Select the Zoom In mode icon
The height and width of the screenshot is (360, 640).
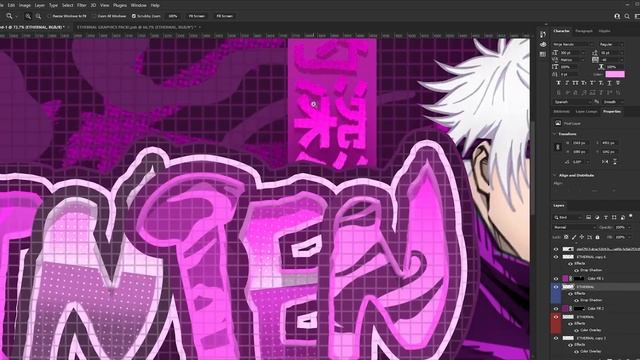pyautogui.click(x=28, y=16)
